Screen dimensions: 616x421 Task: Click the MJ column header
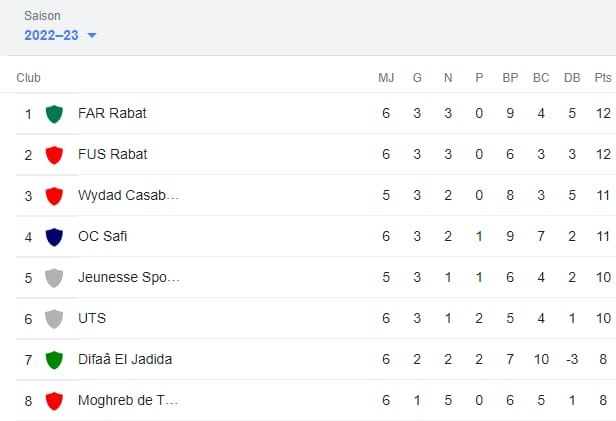(x=386, y=78)
